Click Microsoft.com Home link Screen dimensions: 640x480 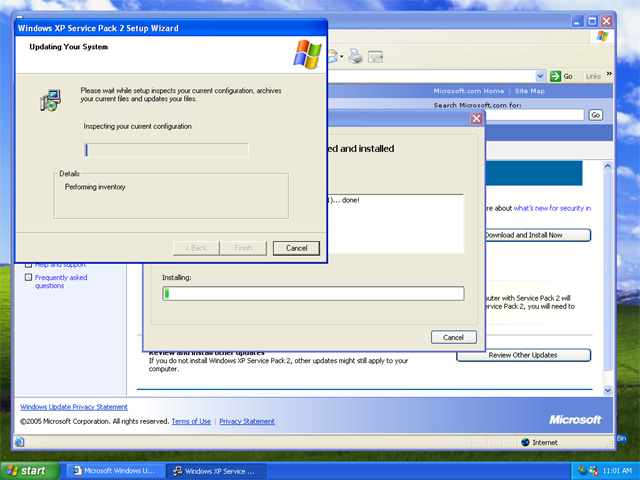469,91
